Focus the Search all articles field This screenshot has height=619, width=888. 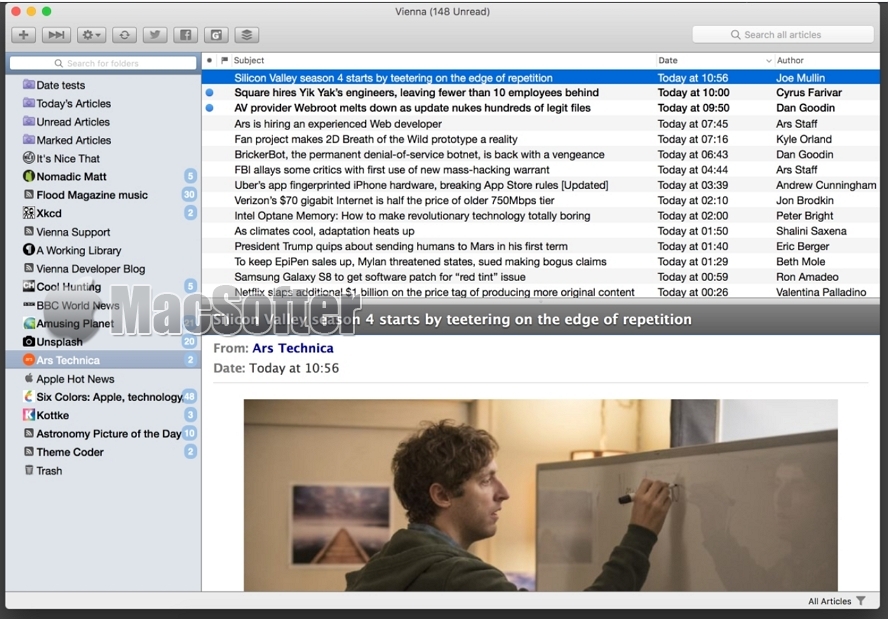(783, 35)
